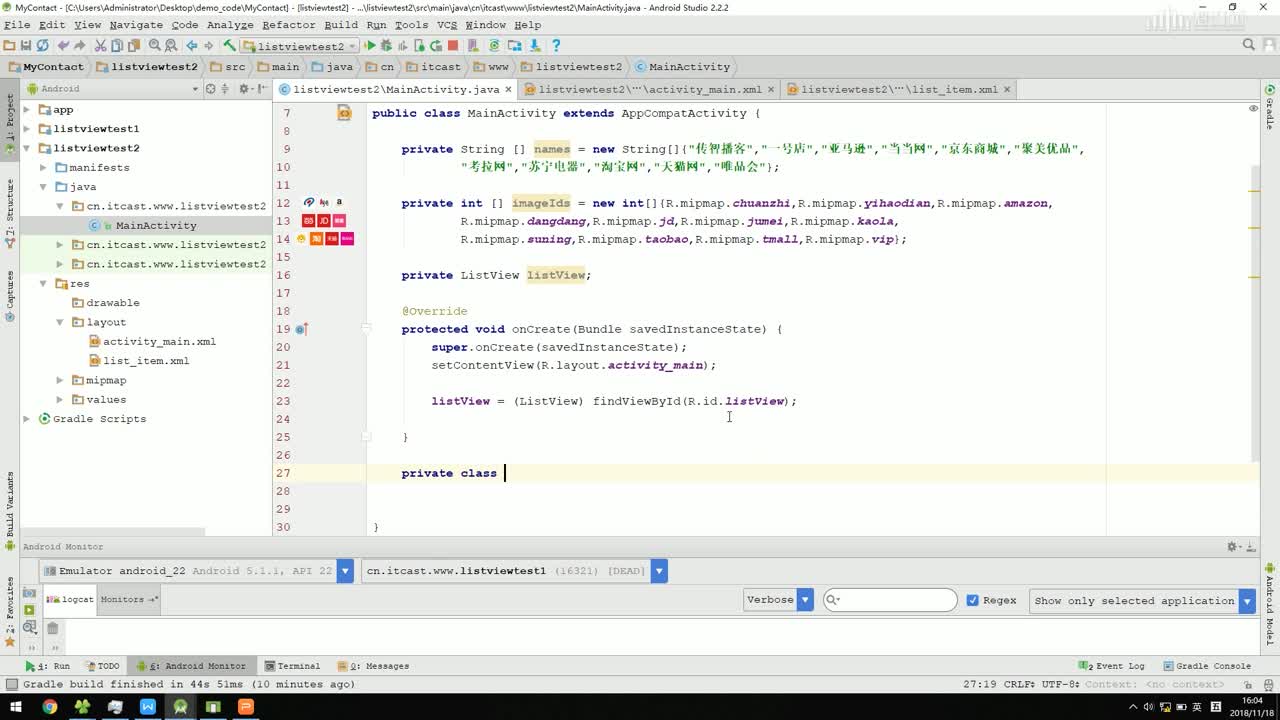Switch to the activity_main.xml editor tab
Screen dimensions: 1280x720
click(649, 89)
